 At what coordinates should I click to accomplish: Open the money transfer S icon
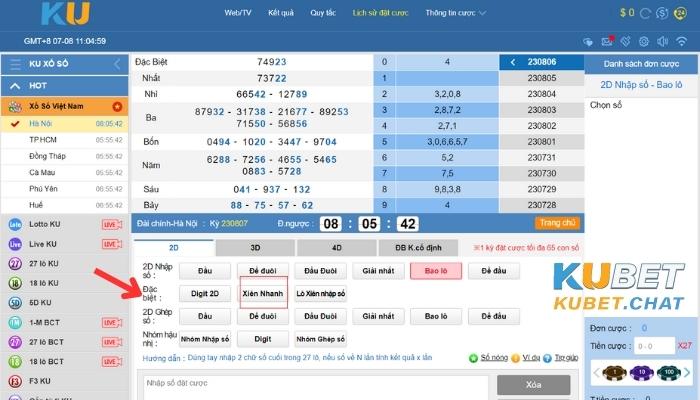click(662, 13)
